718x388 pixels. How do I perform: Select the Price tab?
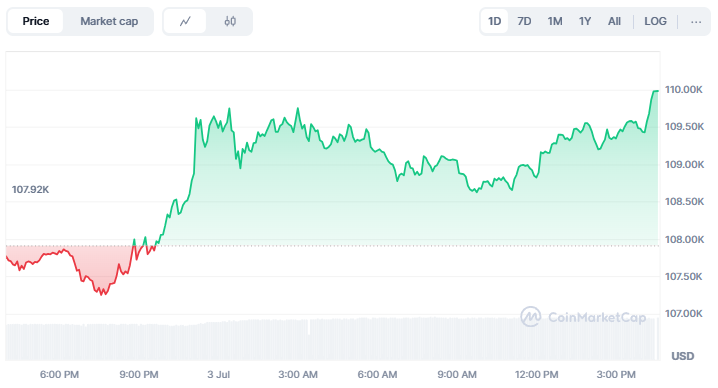pos(36,22)
